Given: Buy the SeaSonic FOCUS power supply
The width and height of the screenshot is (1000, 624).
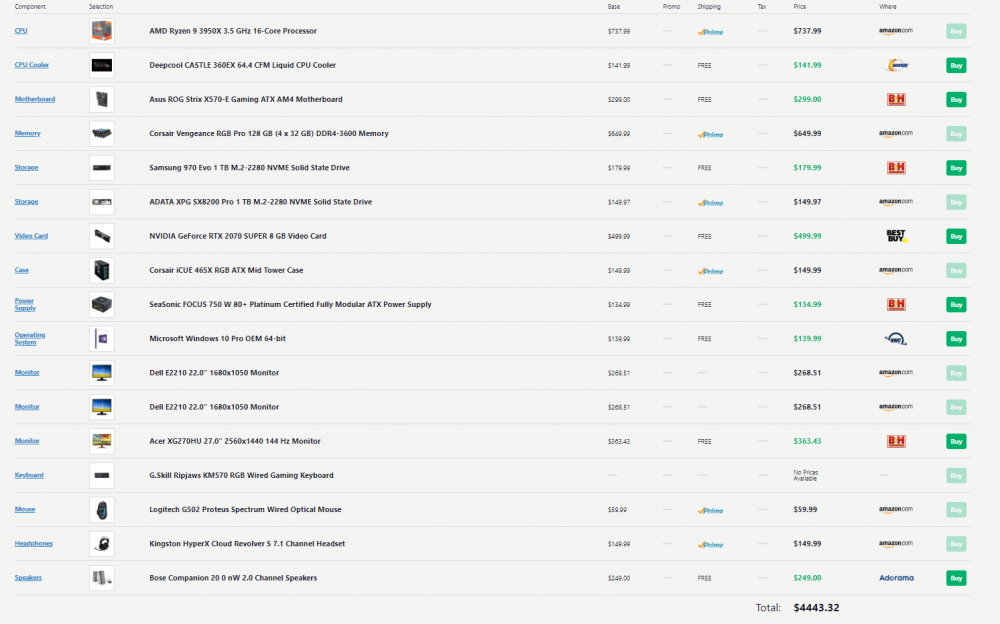Looking at the screenshot, I should [x=956, y=304].
